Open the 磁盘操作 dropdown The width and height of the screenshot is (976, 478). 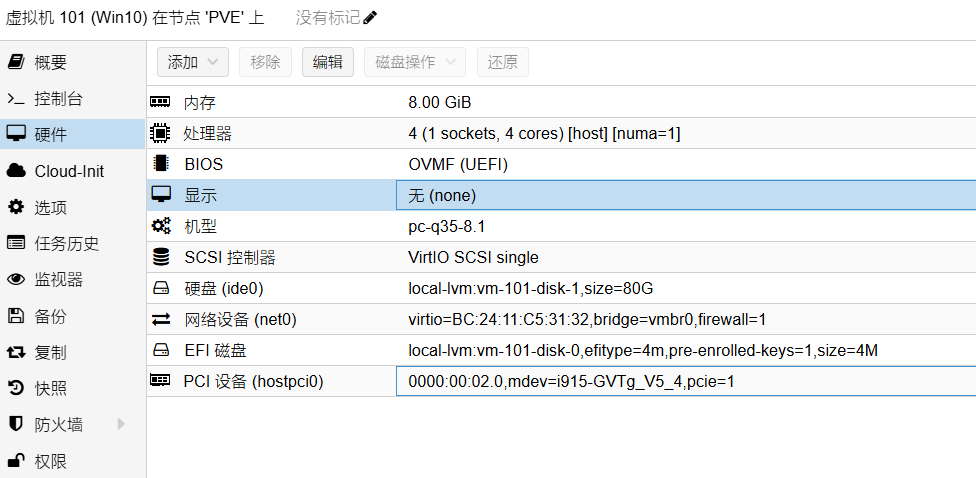(415, 62)
